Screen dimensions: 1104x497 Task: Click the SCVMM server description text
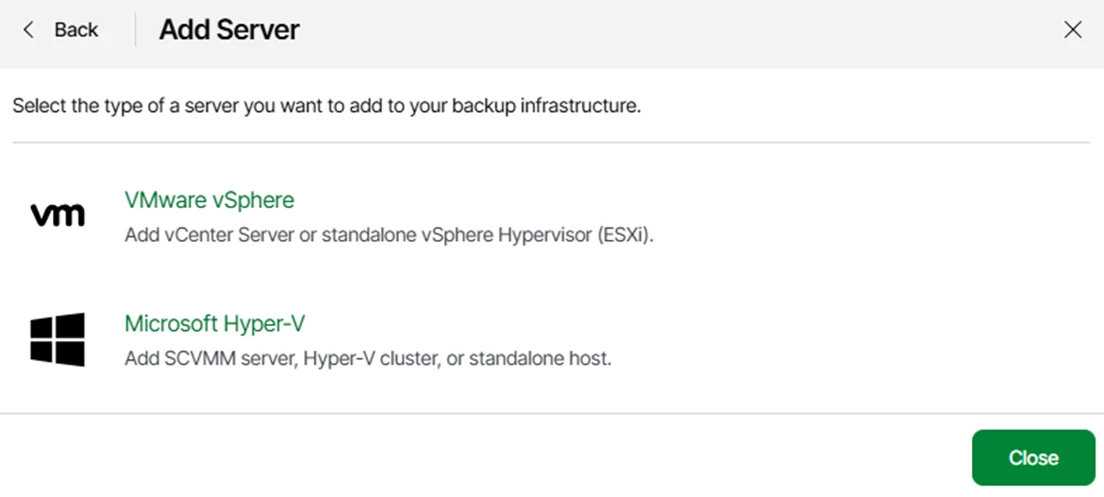(368, 358)
